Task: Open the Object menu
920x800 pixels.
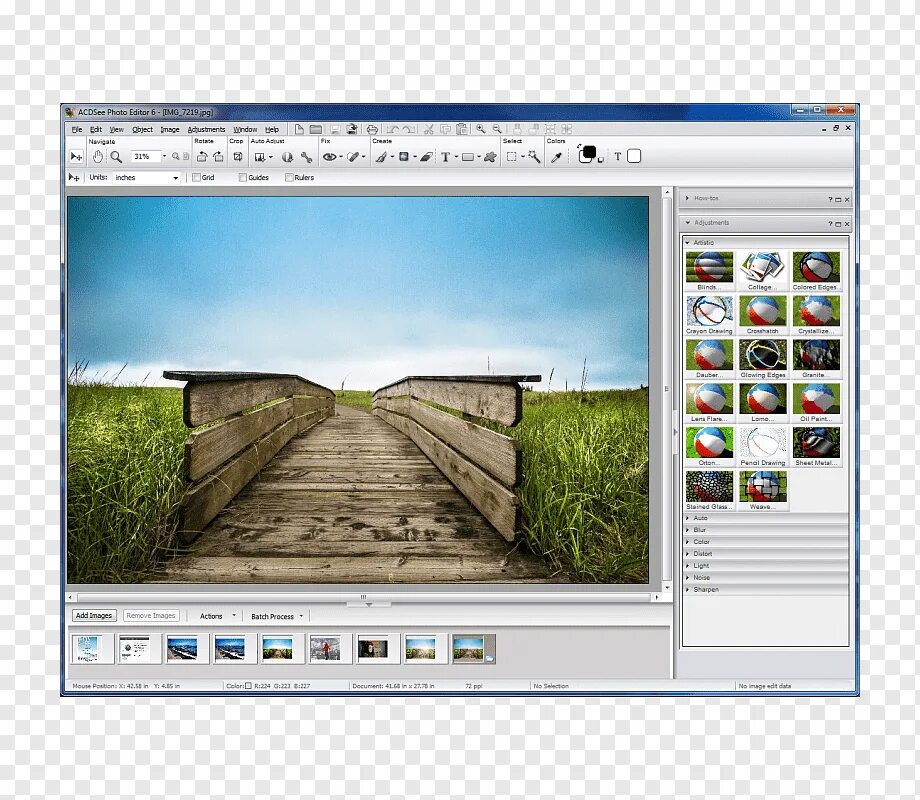Action: (142, 129)
